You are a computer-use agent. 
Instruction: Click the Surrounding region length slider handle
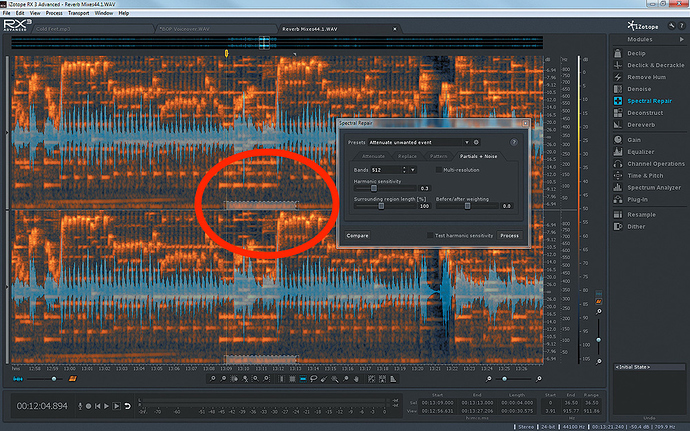pos(381,206)
